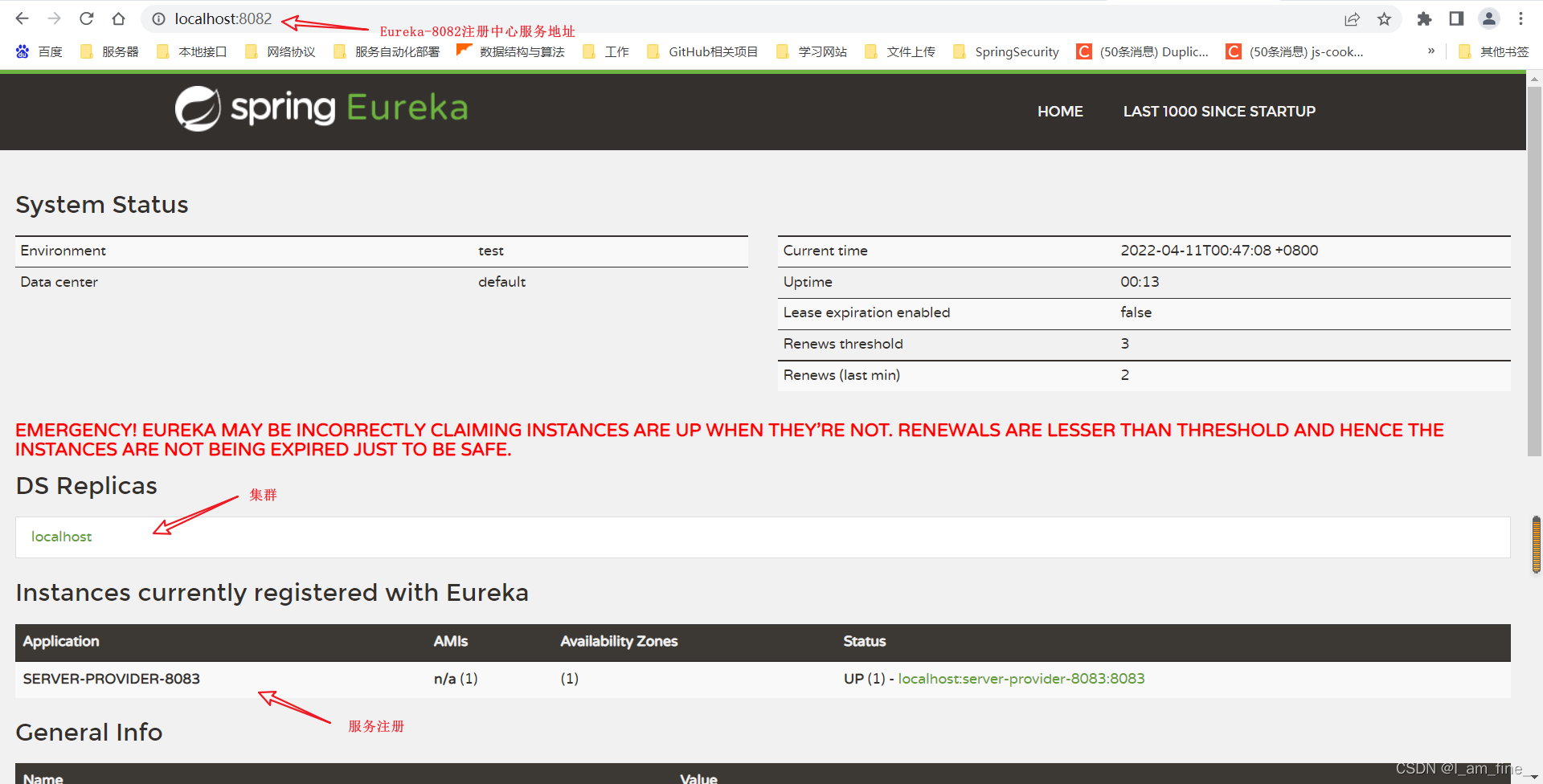
Task: Click the Spring Eureka logo
Action: pos(321,108)
